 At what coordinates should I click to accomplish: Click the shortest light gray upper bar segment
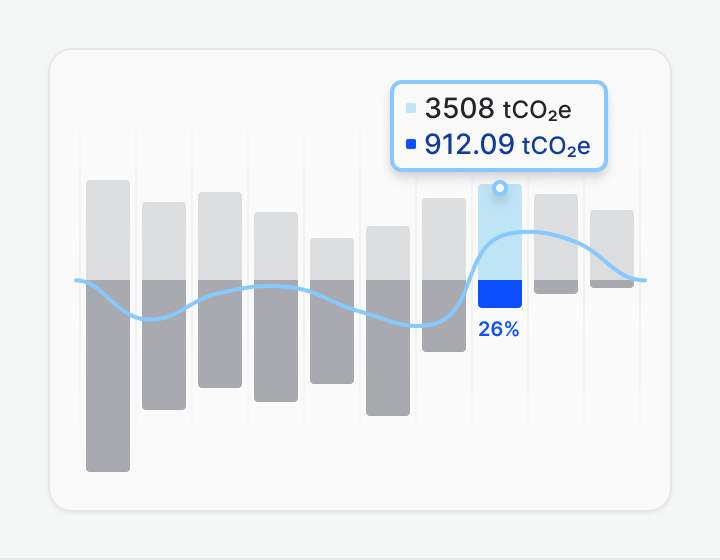[x=332, y=258]
